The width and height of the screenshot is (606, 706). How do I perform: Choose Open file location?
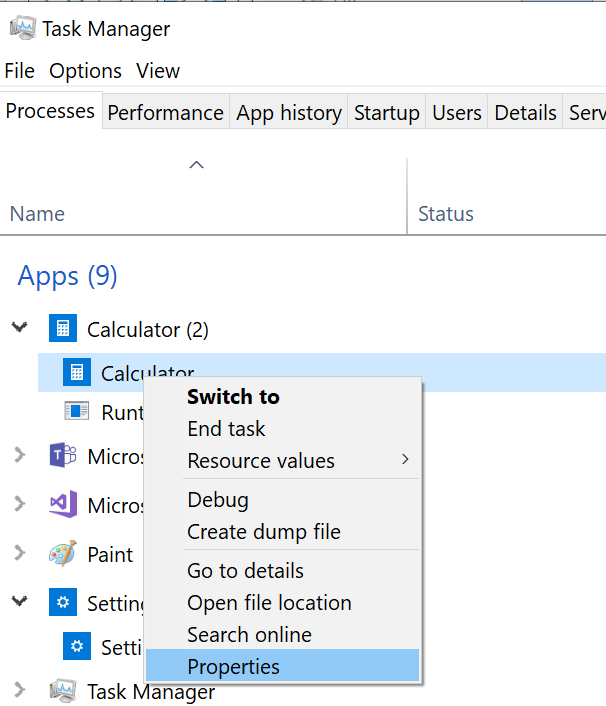coord(283,602)
